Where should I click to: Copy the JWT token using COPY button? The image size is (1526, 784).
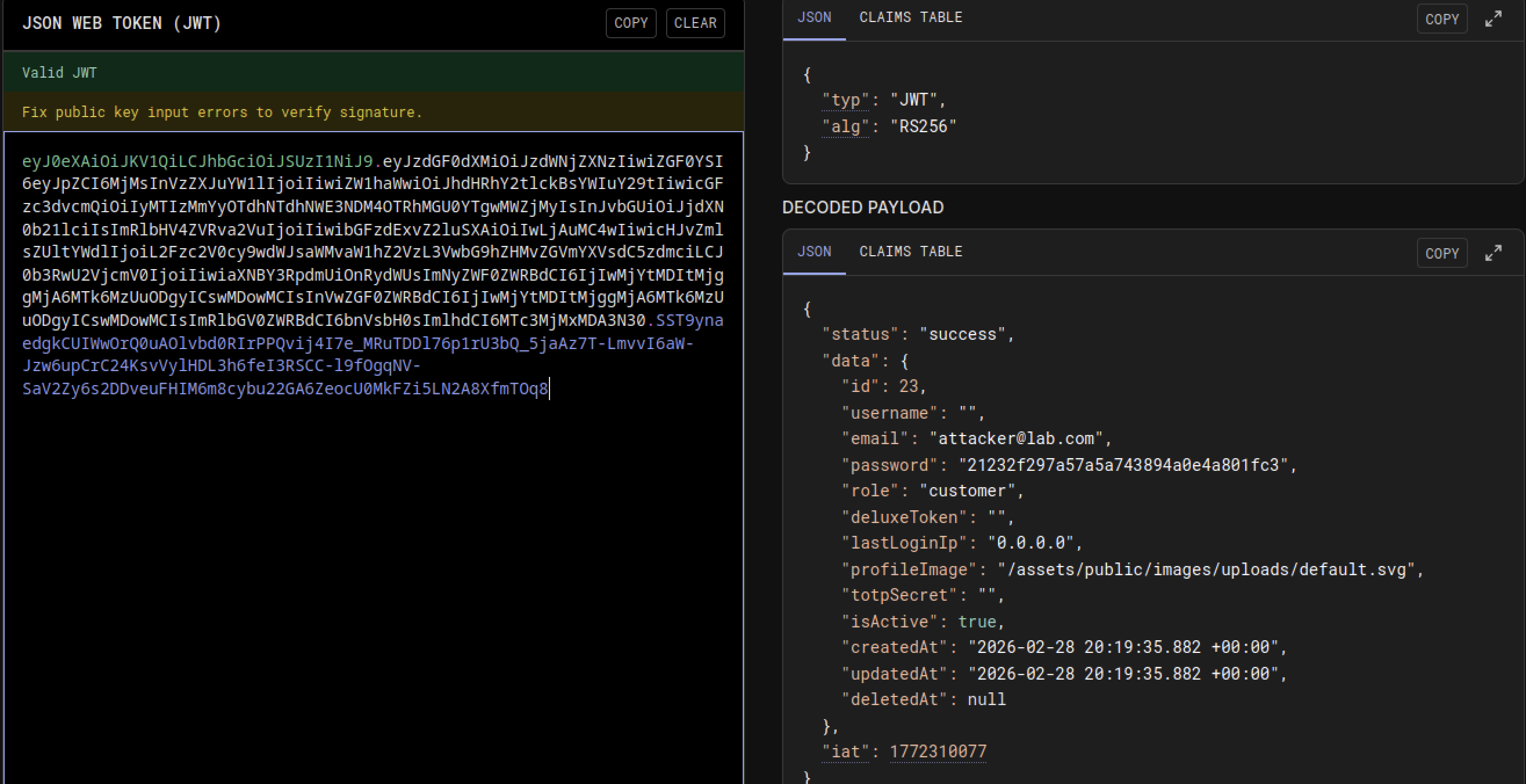pyautogui.click(x=631, y=23)
